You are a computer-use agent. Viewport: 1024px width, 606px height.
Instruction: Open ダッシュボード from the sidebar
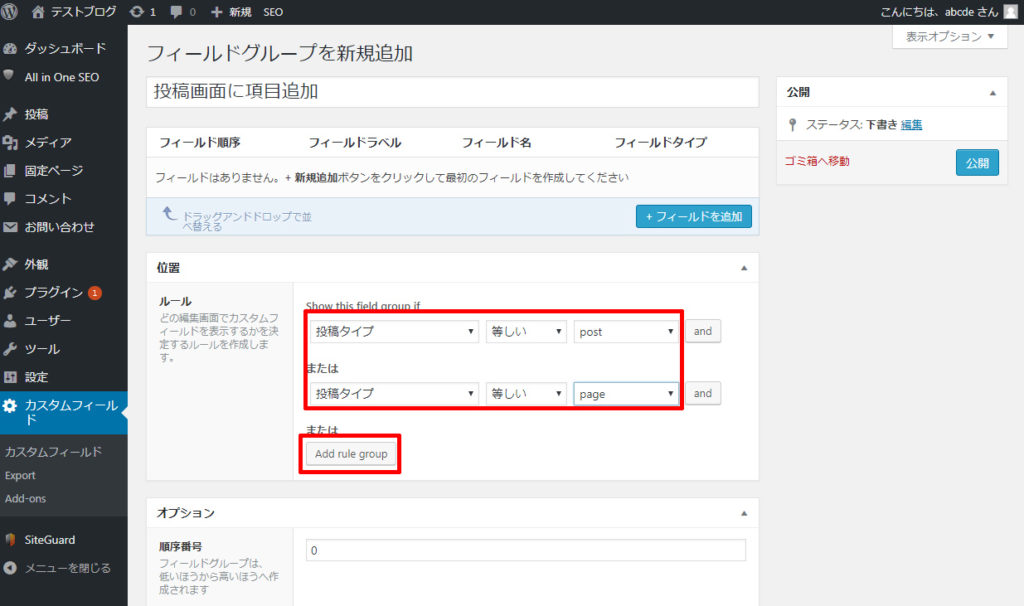(64, 49)
